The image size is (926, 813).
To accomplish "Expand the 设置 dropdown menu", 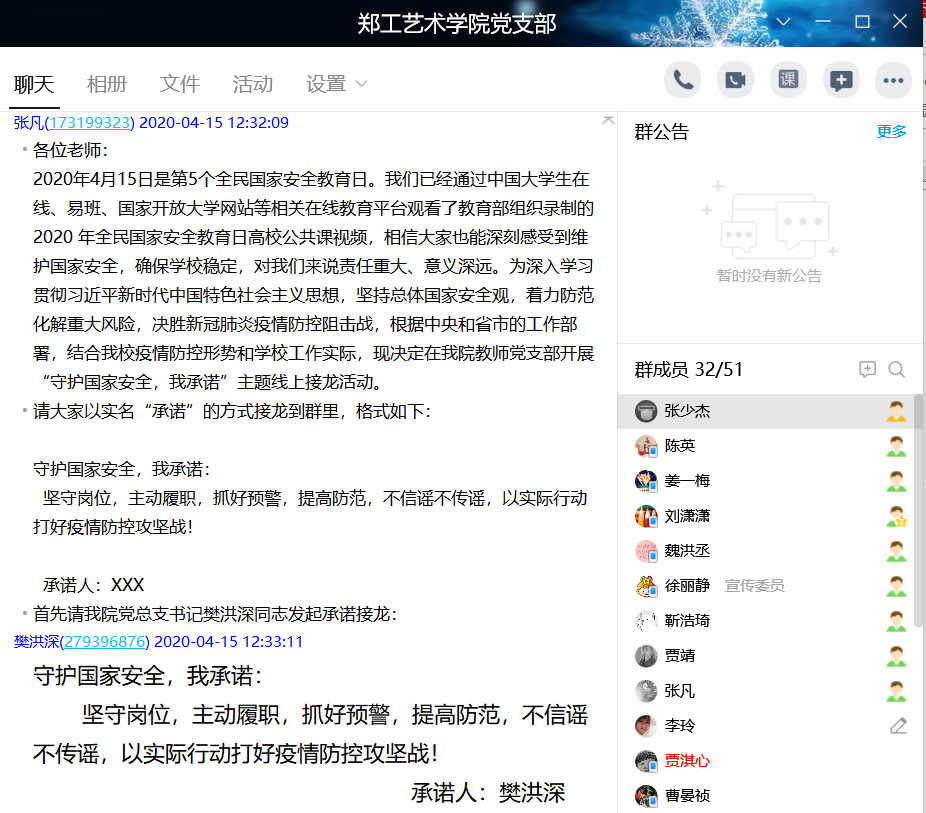I will (337, 84).
